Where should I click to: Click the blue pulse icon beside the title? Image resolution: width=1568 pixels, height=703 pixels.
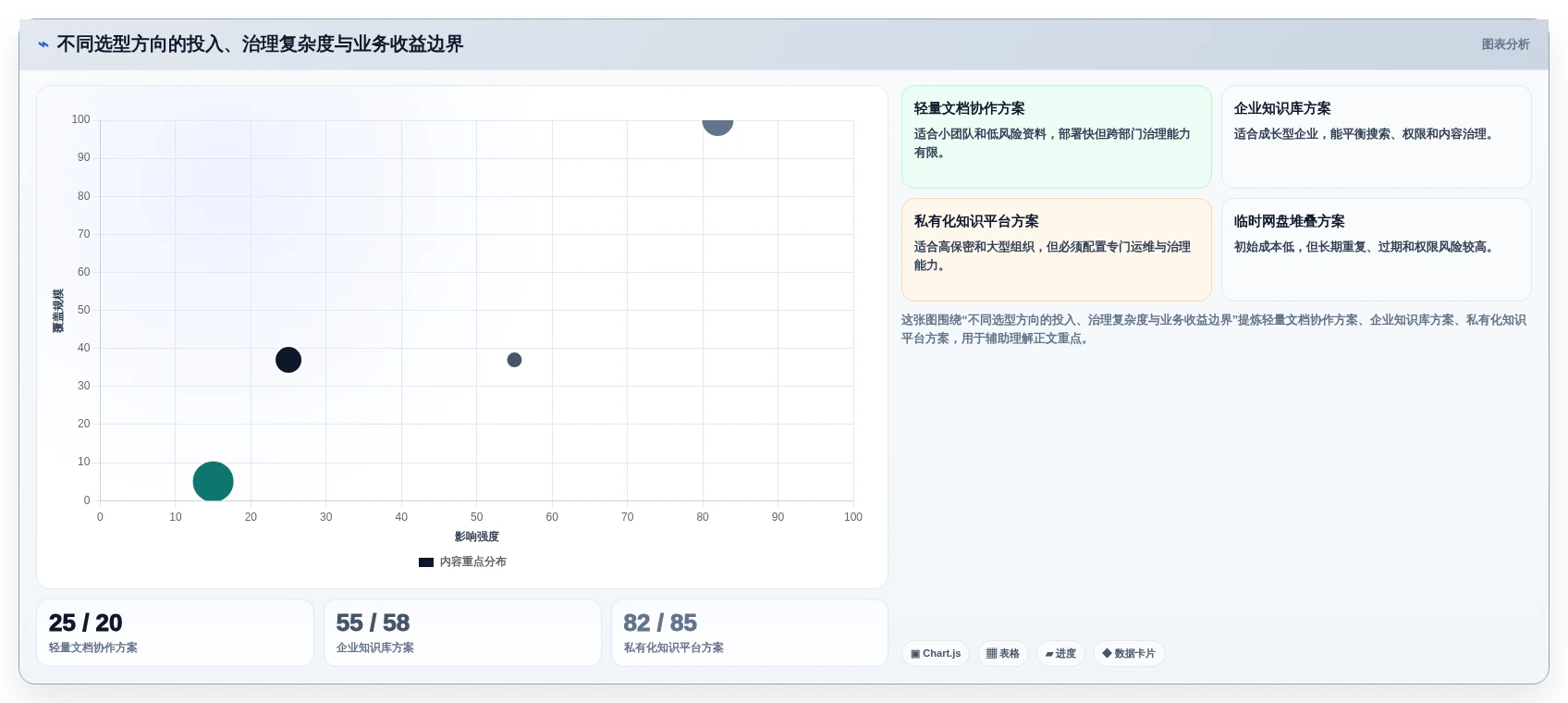point(43,44)
